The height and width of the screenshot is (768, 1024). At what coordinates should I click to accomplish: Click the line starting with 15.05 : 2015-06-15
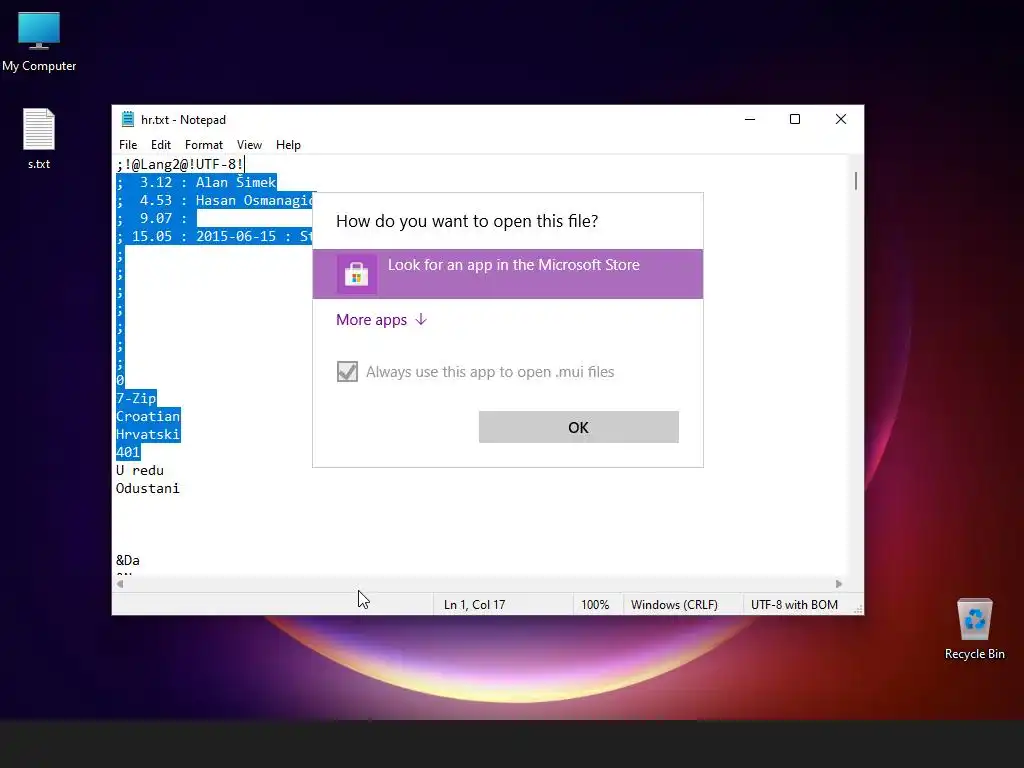[214, 236]
